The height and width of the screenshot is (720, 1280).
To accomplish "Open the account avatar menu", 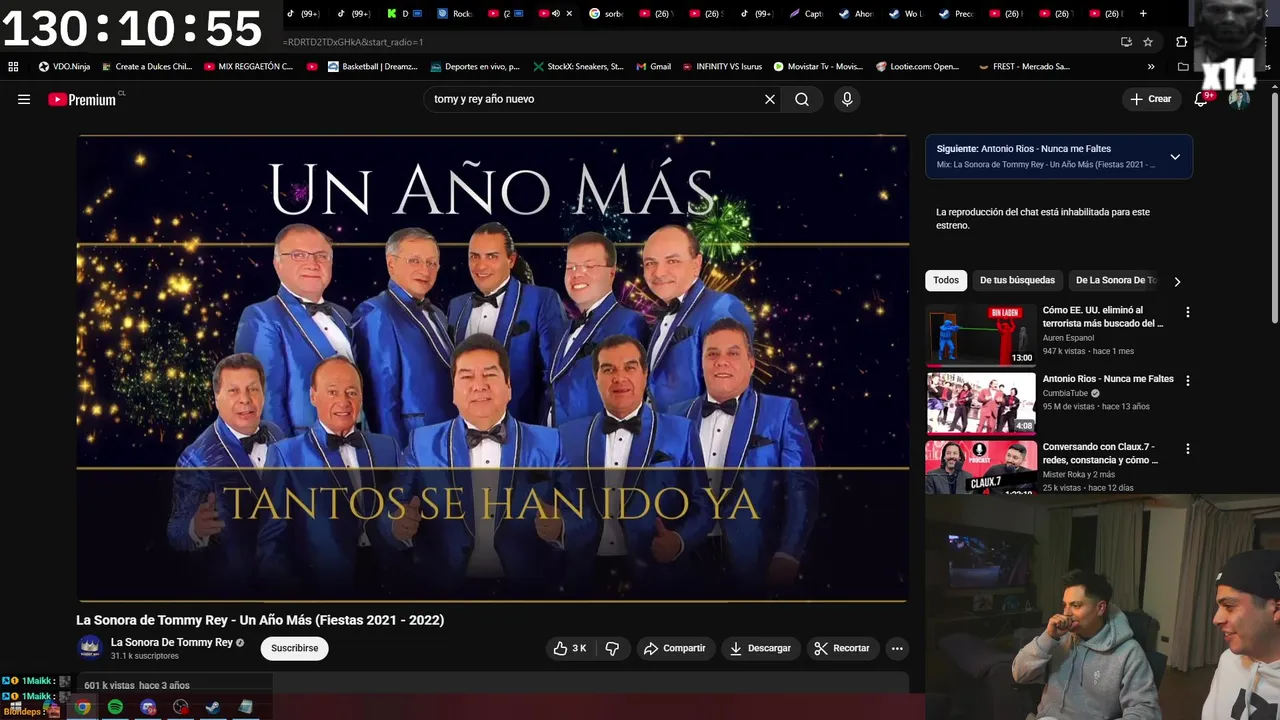I will (1239, 99).
